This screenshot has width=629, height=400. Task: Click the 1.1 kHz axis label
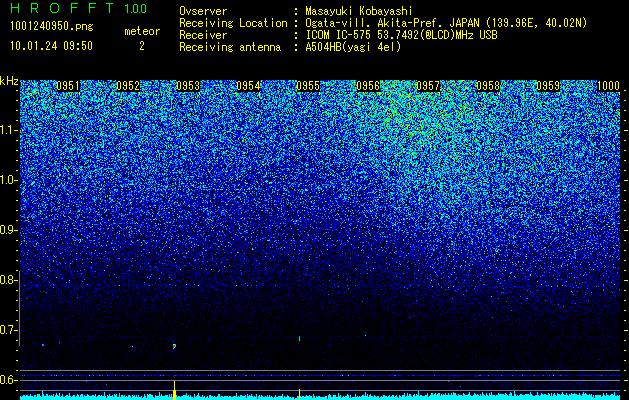9,130
